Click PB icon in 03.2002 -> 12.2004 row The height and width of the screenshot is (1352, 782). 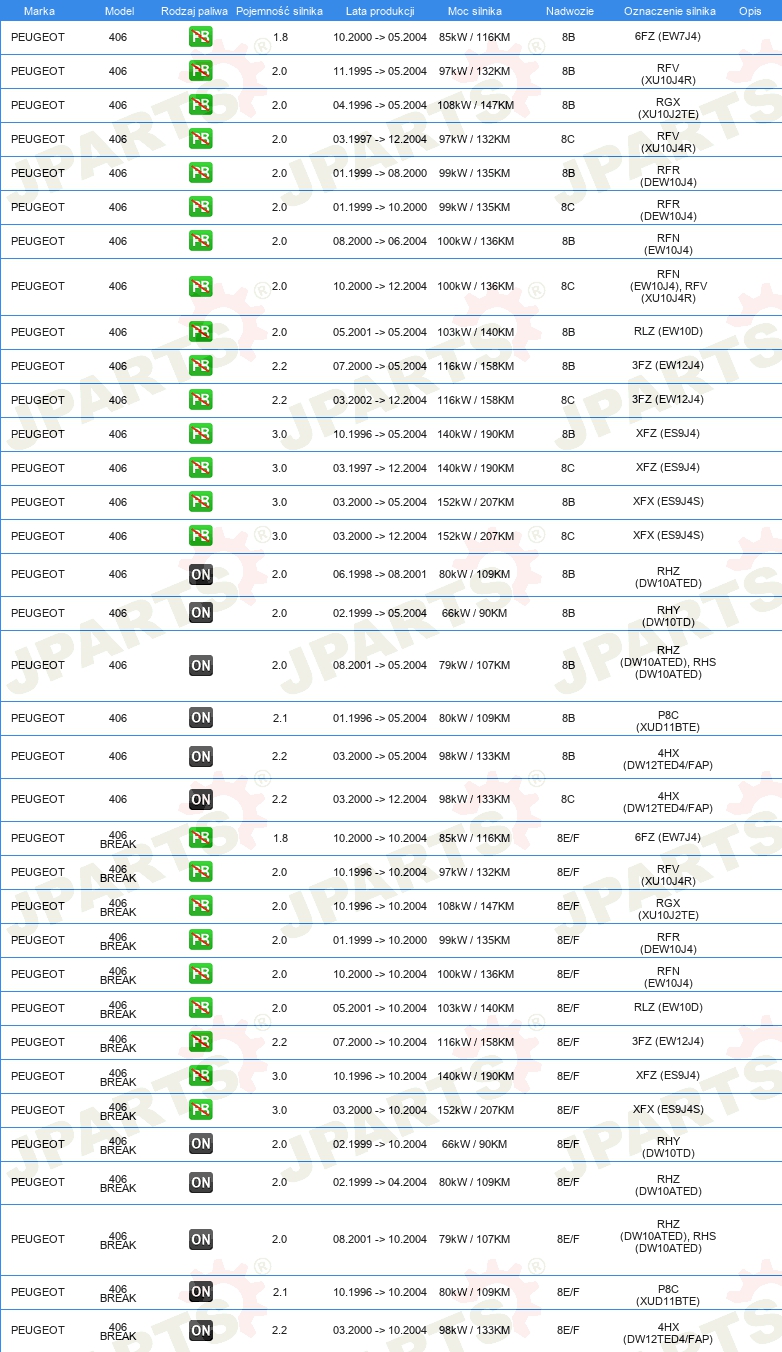(x=201, y=400)
